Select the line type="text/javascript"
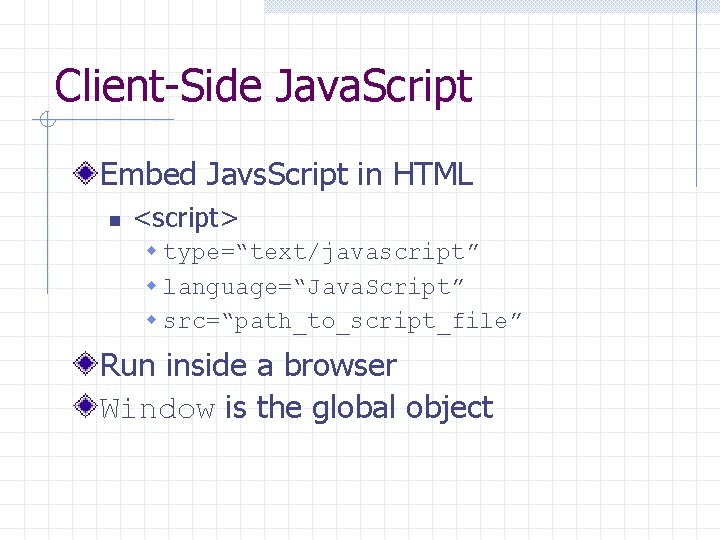720x540 pixels. point(321,253)
